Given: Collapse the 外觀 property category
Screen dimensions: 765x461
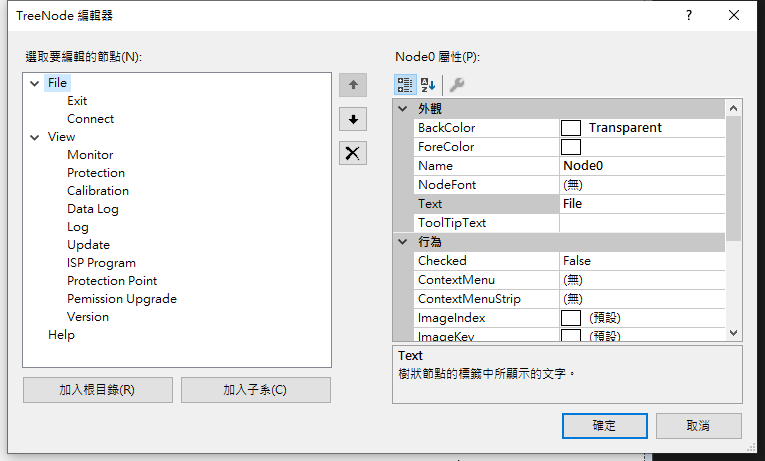Looking at the screenshot, I should (403, 108).
